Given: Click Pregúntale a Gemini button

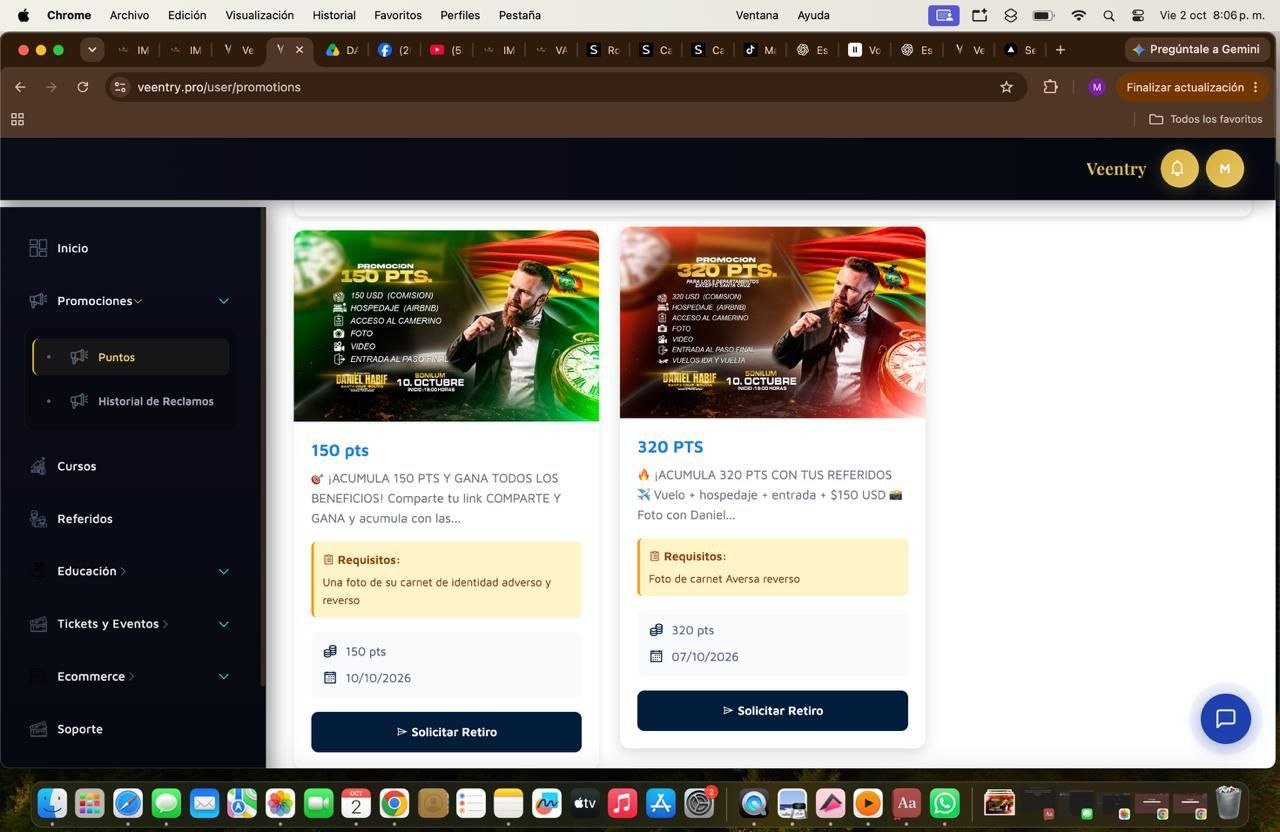Looking at the screenshot, I should (1196, 49).
